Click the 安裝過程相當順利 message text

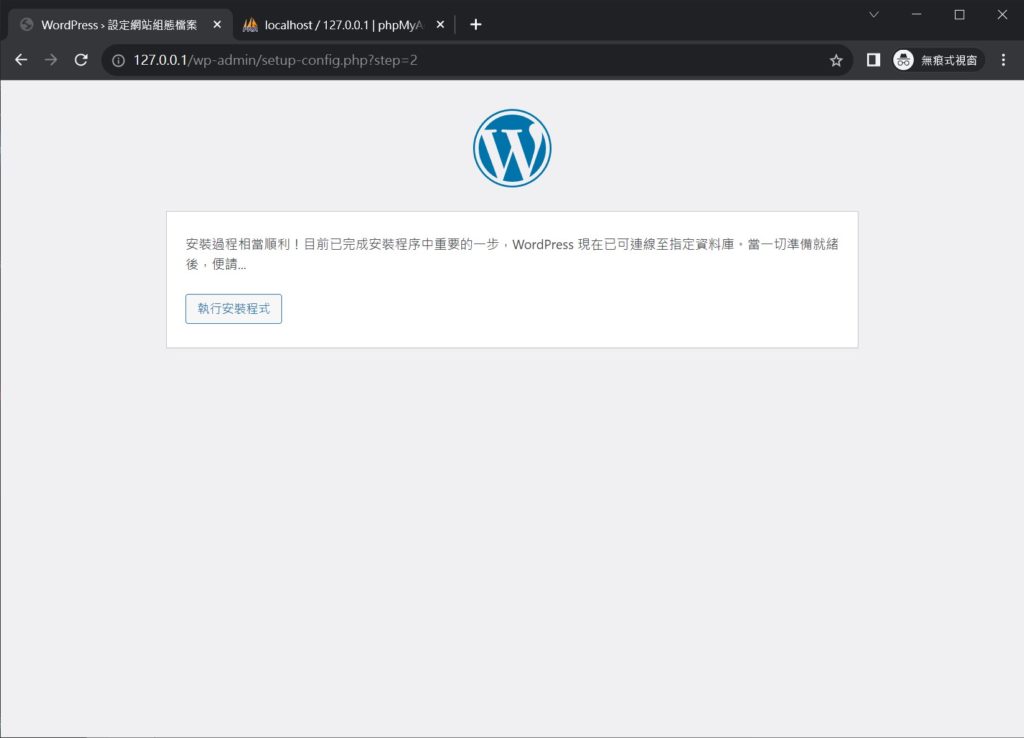[x=512, y=253]
